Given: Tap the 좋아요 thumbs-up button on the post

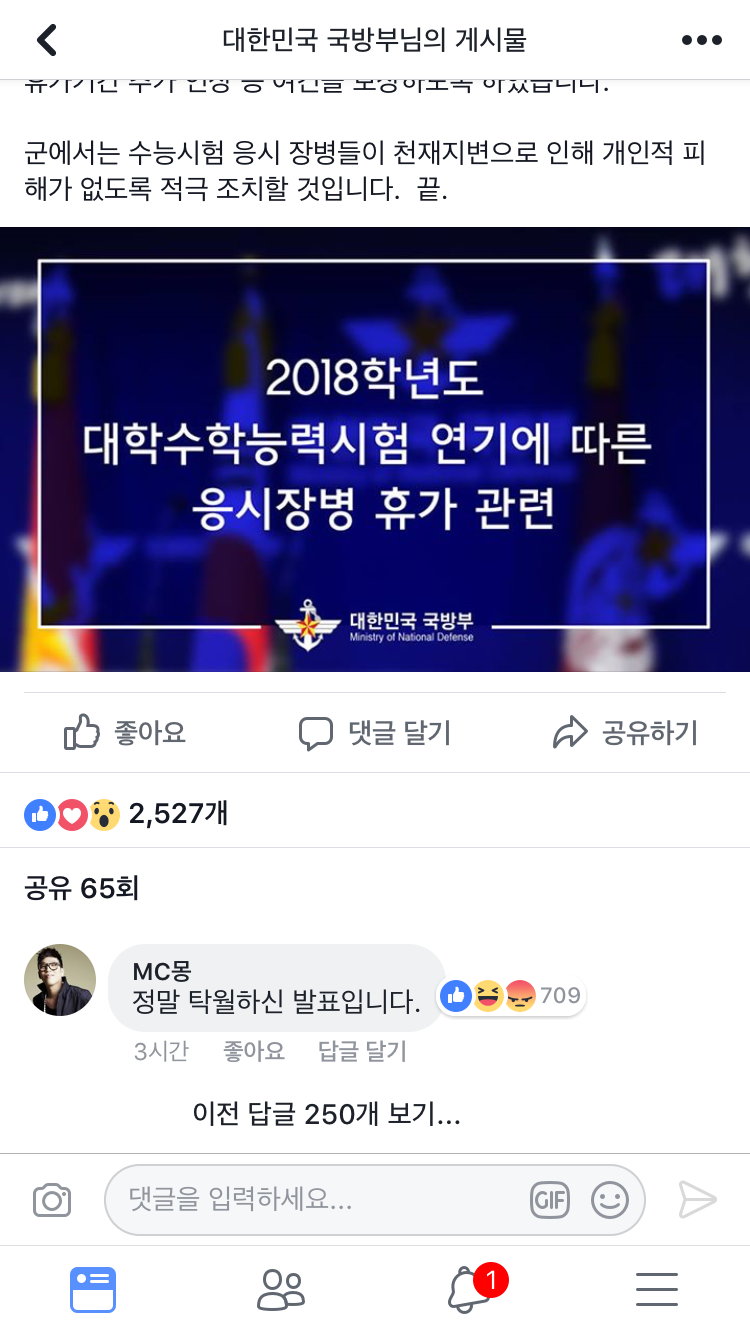Looking at the screenshot, I should (x=125, y=733).
